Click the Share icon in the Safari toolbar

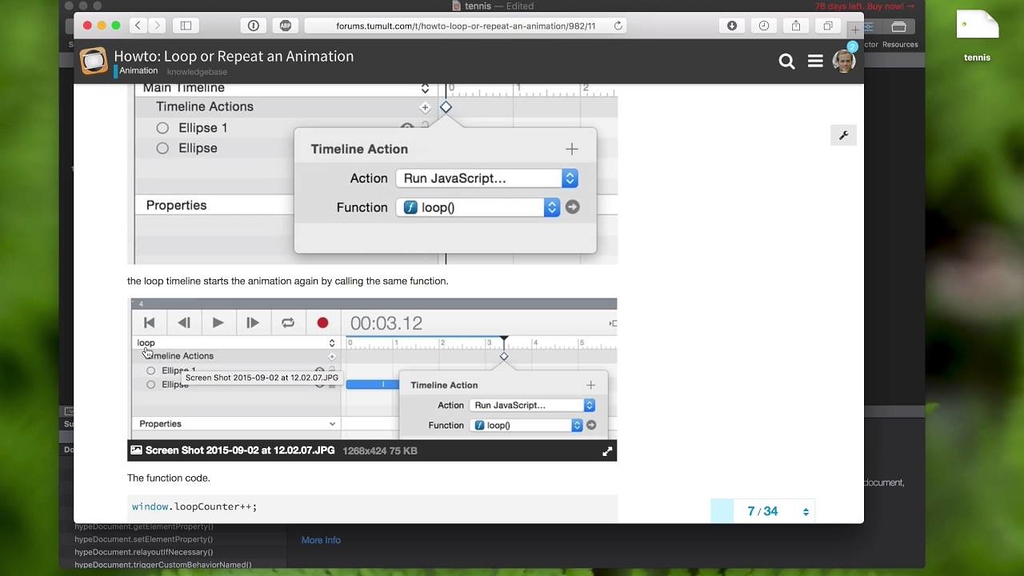pyautogui.click(x=796, y=26)
